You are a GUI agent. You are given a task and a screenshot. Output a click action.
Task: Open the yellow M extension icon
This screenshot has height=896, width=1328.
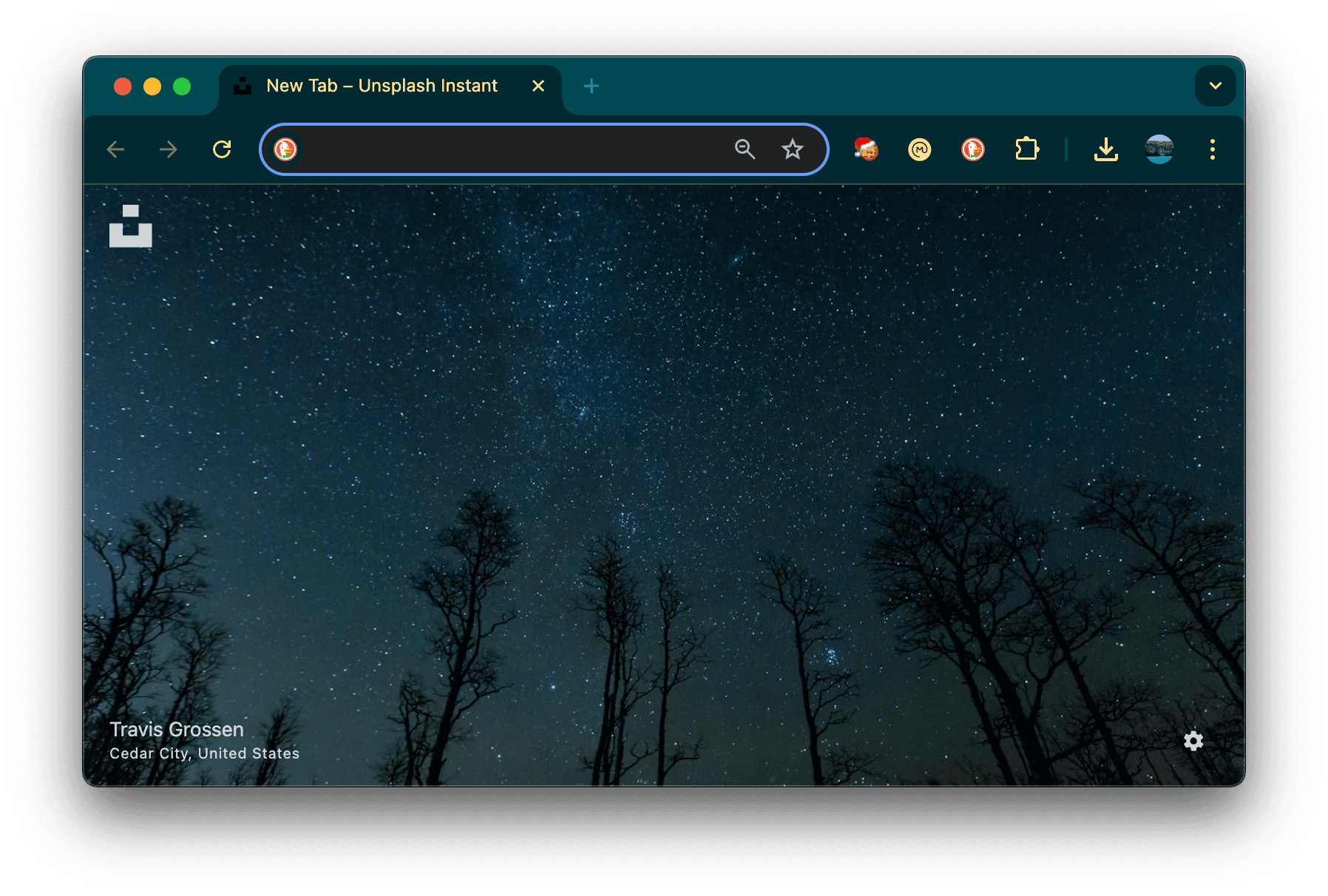[919, 149]
